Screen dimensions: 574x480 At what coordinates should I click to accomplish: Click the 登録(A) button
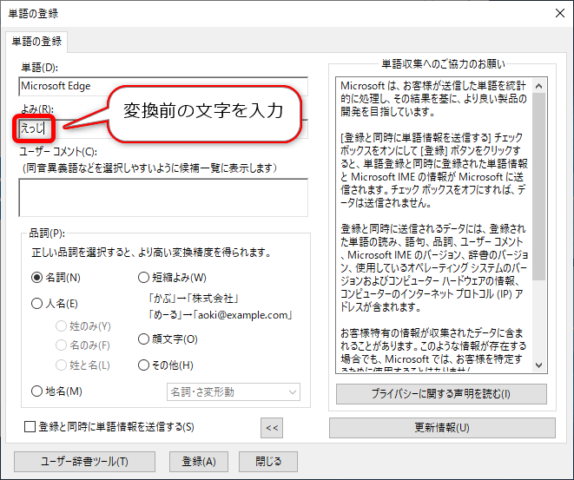(x=199, y=461)
